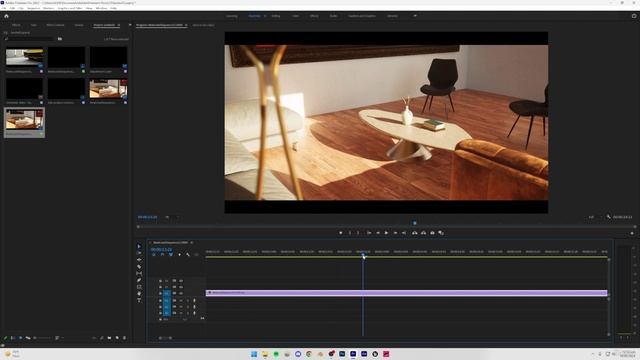Image resolution: width=640 pixels, height=360 pixels.
Task: Step forward one frame
Action: 395,233
